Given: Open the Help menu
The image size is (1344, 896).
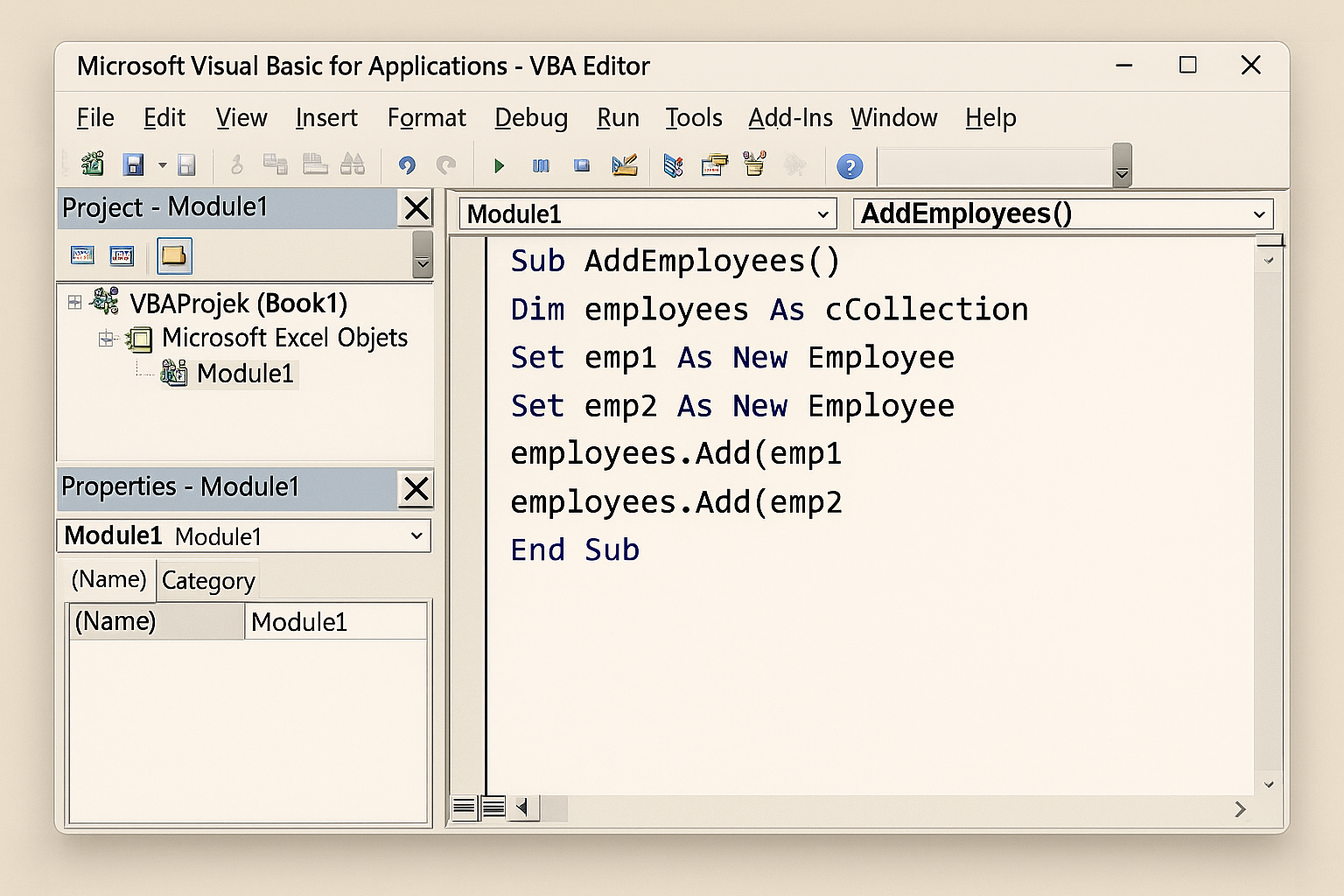Looking at the screenshot, I should (x=990, y=117).
